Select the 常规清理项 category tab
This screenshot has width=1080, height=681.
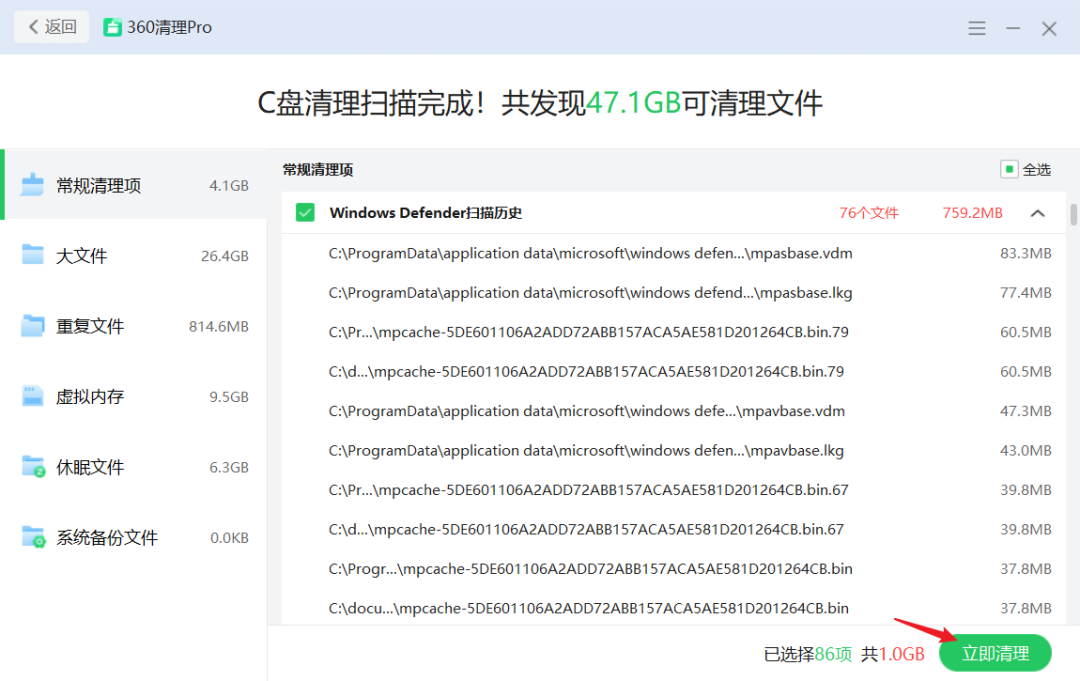tap(134, 185)
